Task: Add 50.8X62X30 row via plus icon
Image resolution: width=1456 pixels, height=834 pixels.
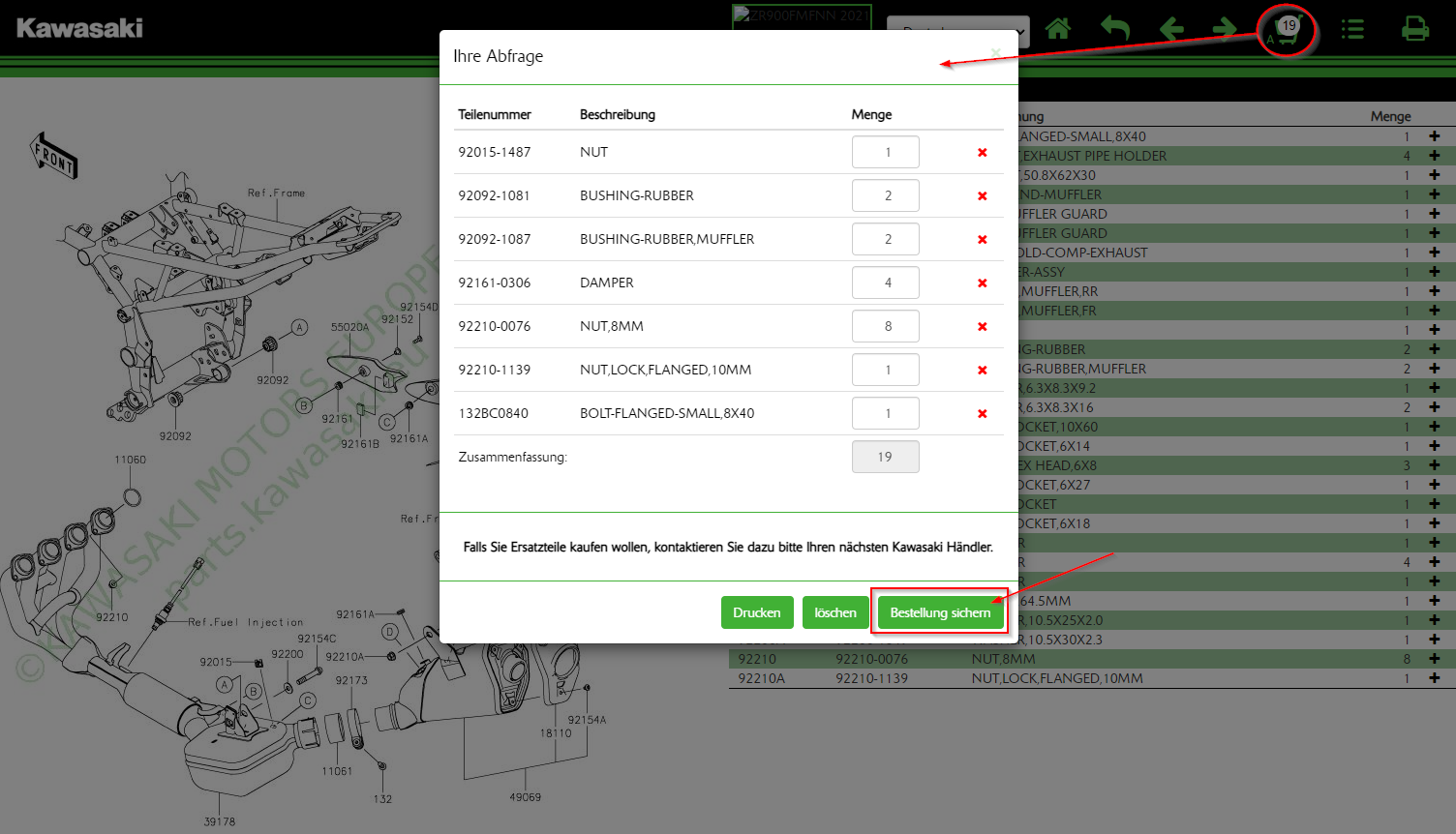Action: [x=1434, y=175]
